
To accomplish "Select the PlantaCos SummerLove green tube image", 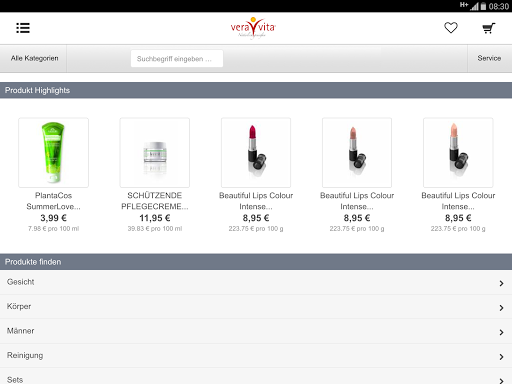I will coord(53,152).
